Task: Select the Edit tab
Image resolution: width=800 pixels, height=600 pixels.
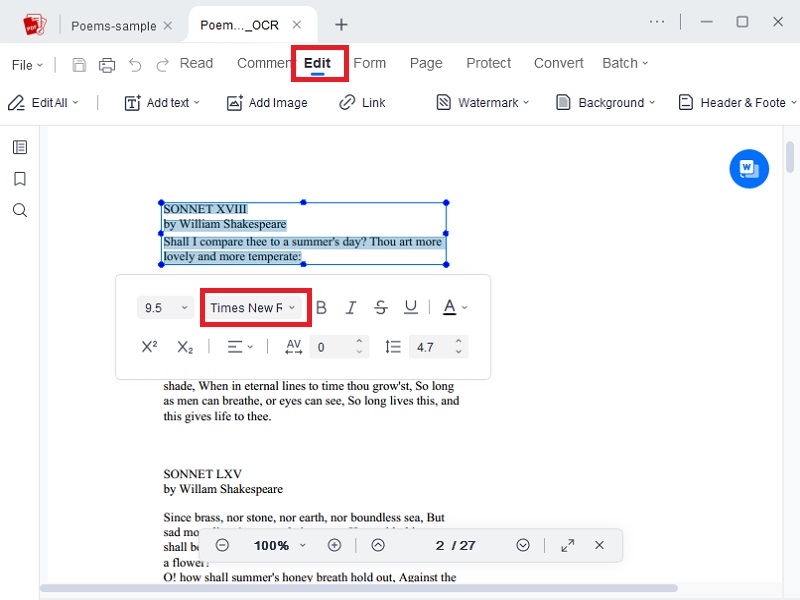Action: 317,63
